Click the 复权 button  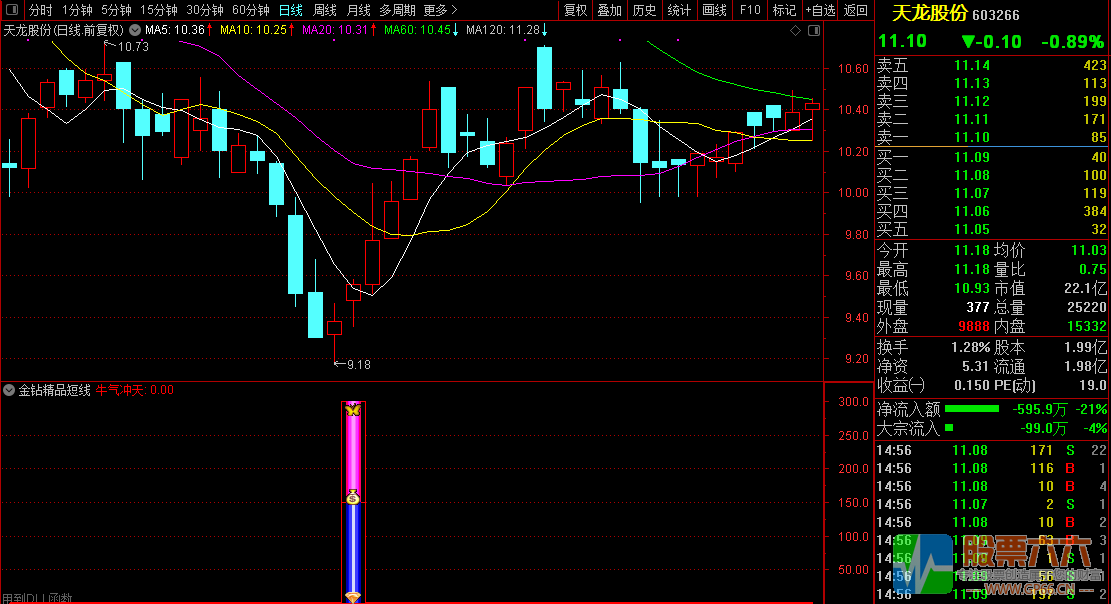576,10
